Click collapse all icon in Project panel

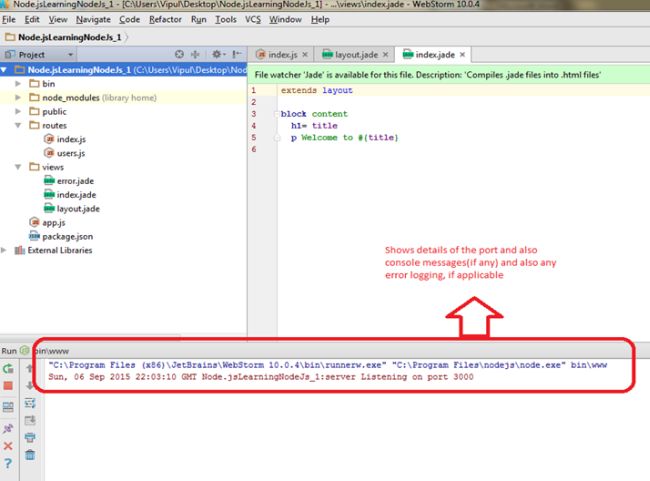tap(195, 54)
